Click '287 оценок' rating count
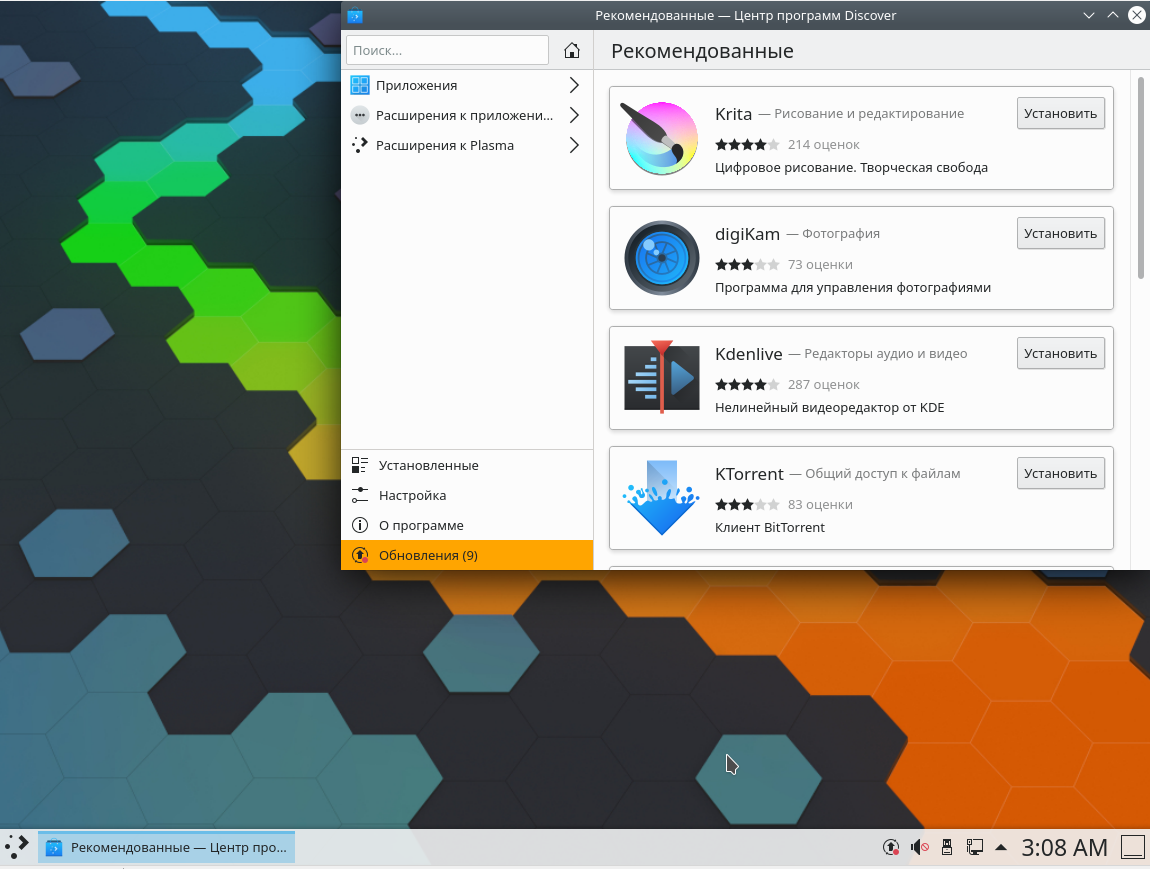 824,384
